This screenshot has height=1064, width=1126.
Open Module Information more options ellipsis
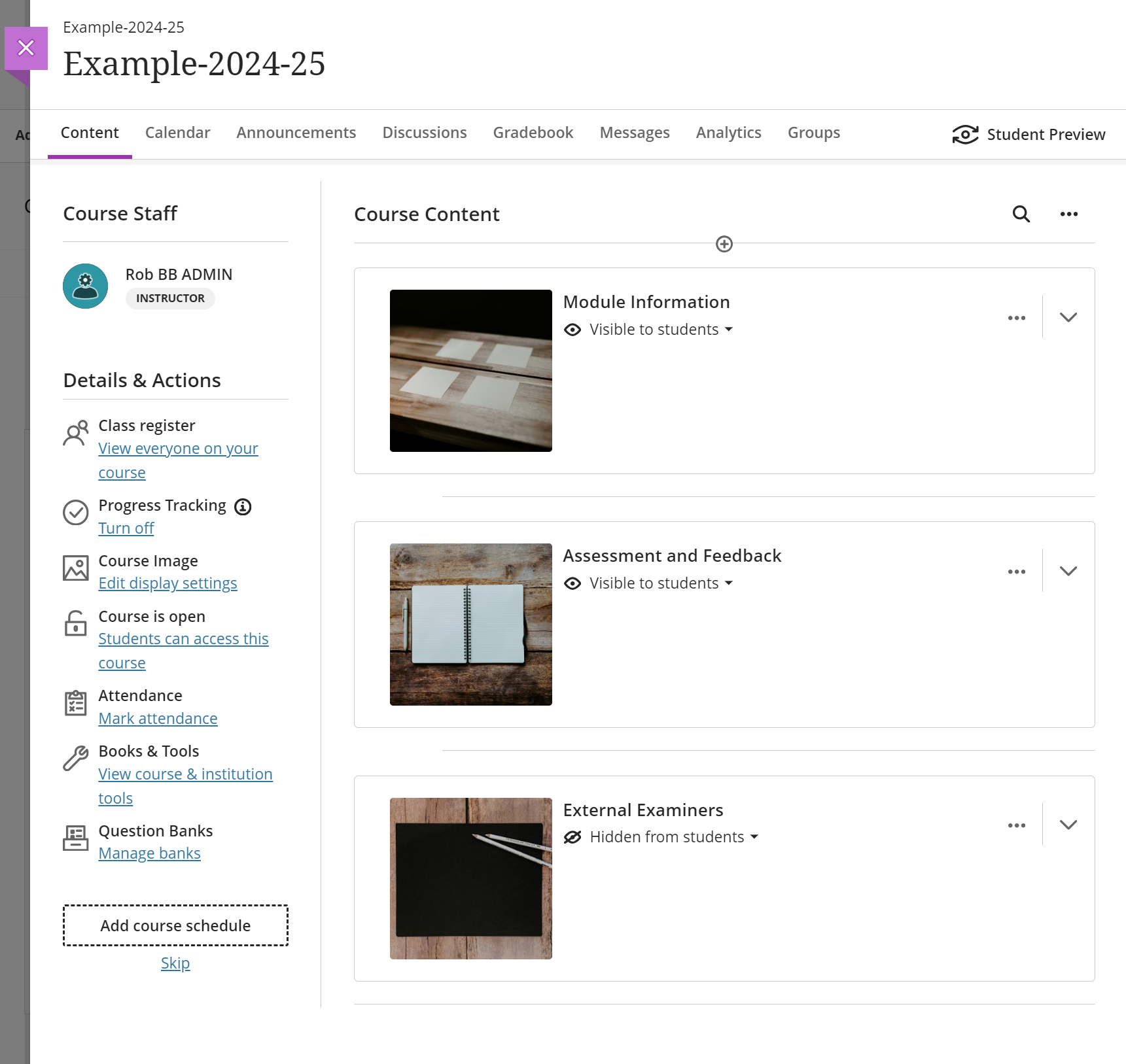click(1017, 318)
